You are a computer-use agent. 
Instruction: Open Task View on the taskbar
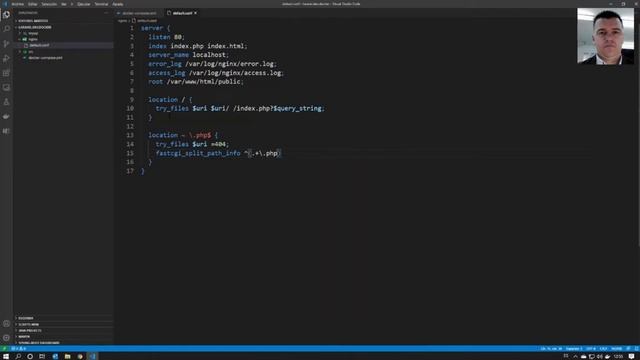[42, 356]
